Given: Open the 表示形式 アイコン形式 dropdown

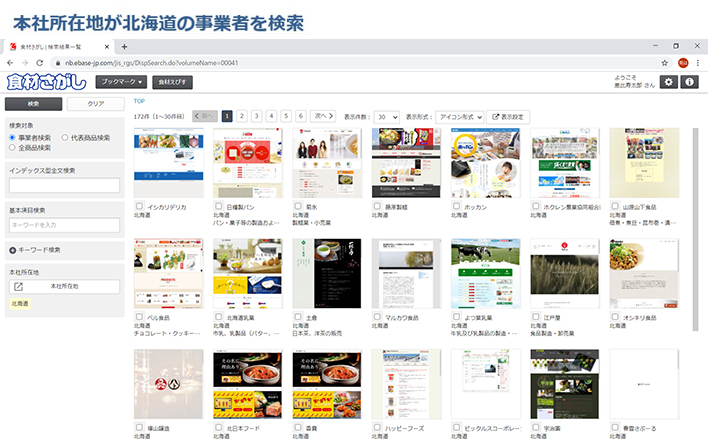Looking at the screenshot, I should (460, 117).
